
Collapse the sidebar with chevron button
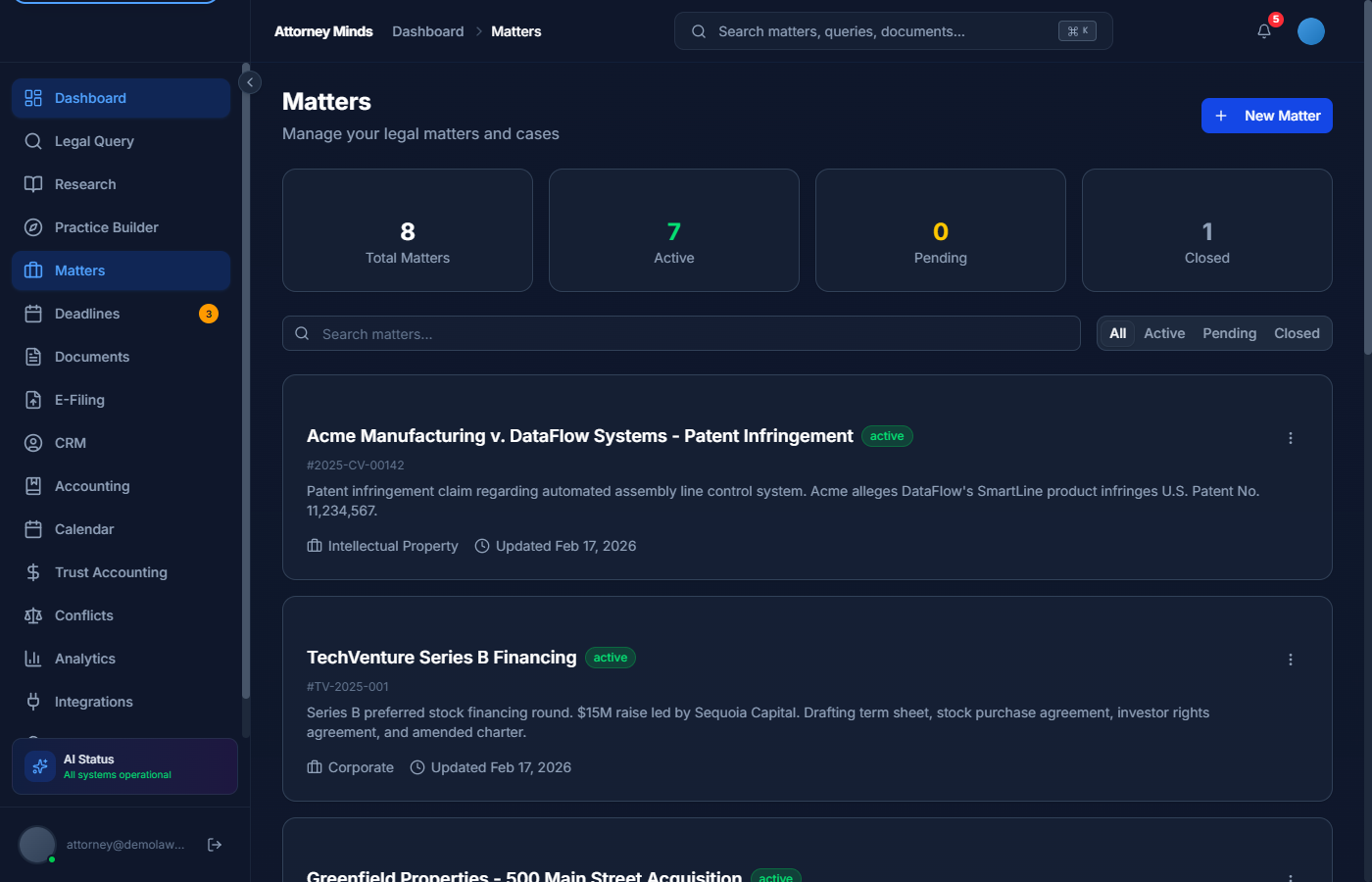250,83
